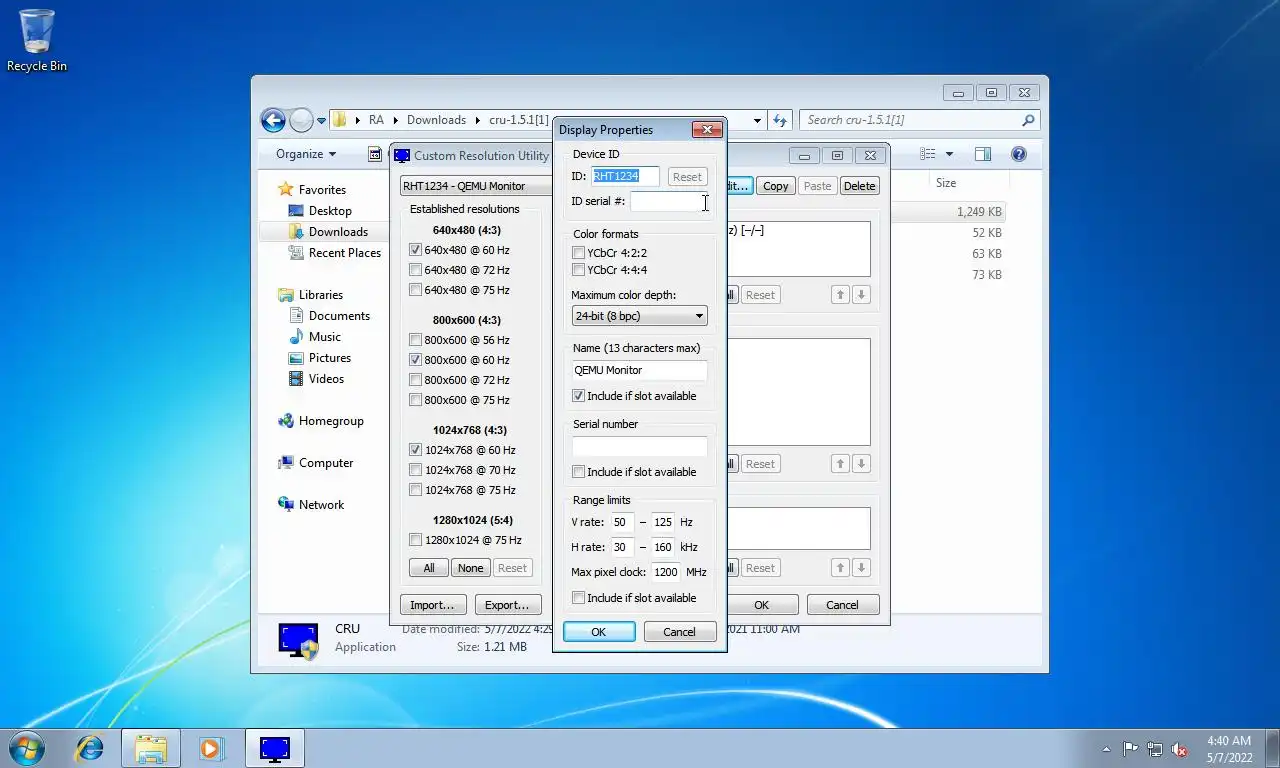Show hidden tray icons arrow

coord(1106,749)
